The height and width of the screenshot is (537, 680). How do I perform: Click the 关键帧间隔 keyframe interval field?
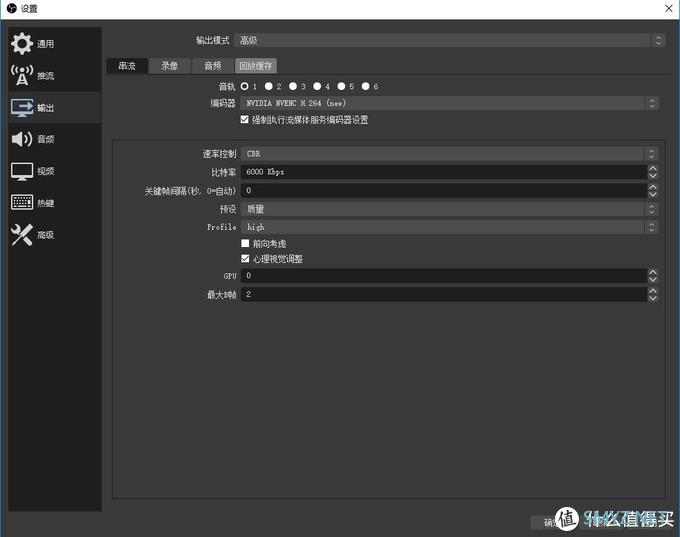tap(444, 190)
